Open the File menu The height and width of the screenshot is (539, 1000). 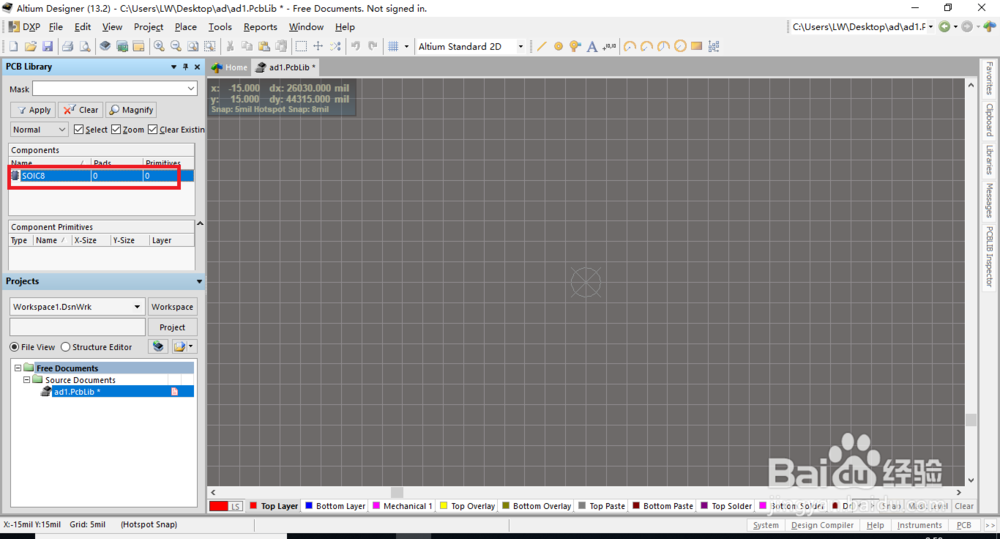pos(55,27)
